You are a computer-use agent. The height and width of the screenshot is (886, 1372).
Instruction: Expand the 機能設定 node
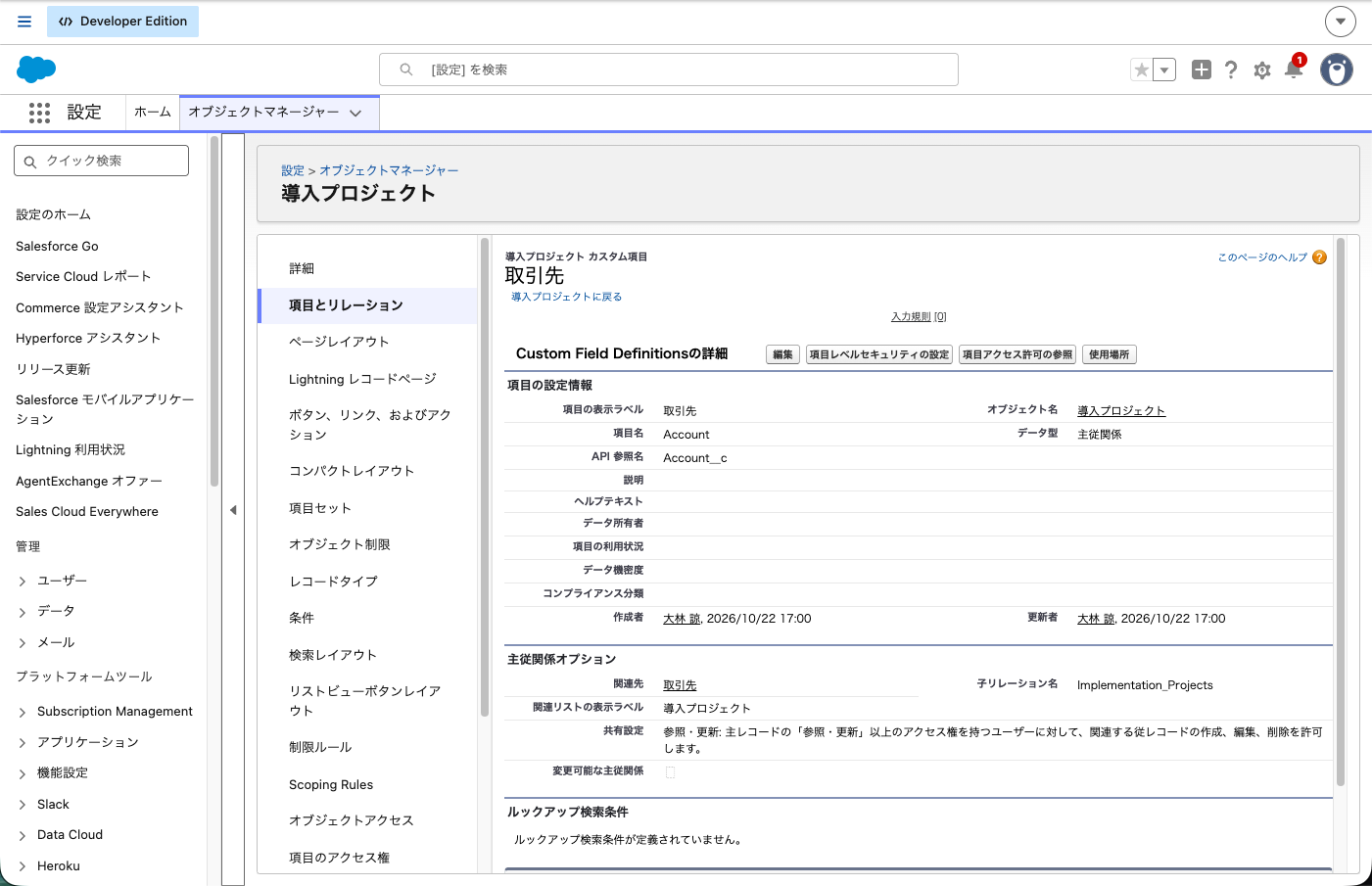(23, 773)
